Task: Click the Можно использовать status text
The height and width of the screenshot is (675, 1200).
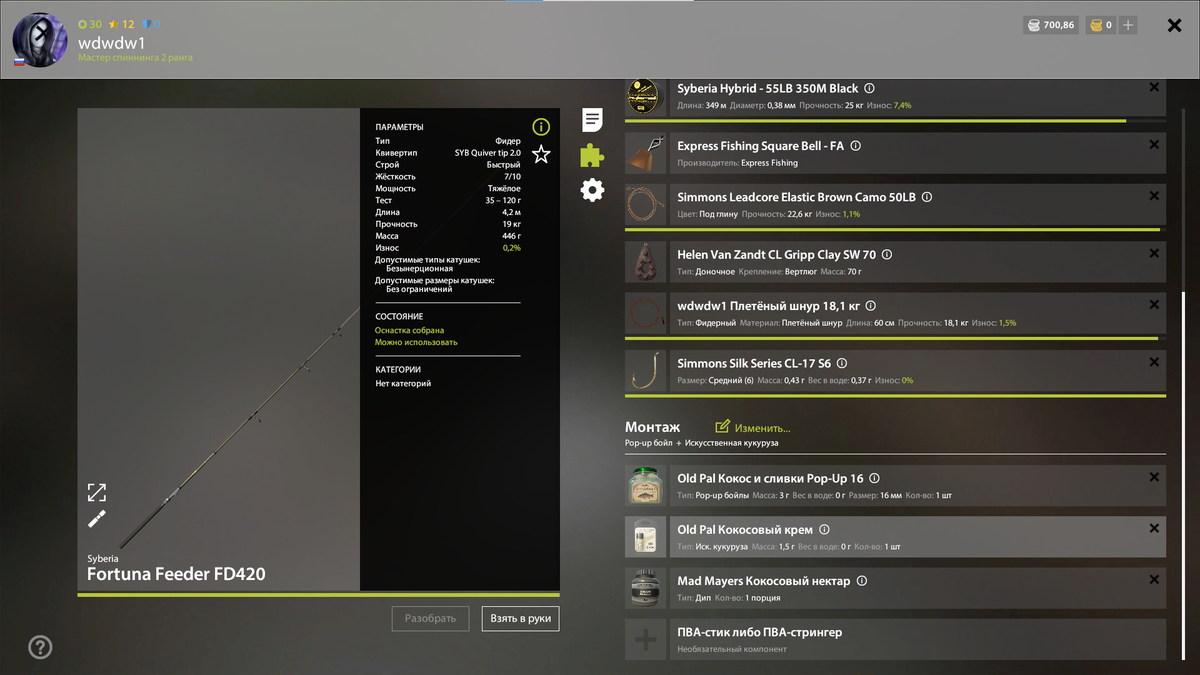Action: (416, 342)
